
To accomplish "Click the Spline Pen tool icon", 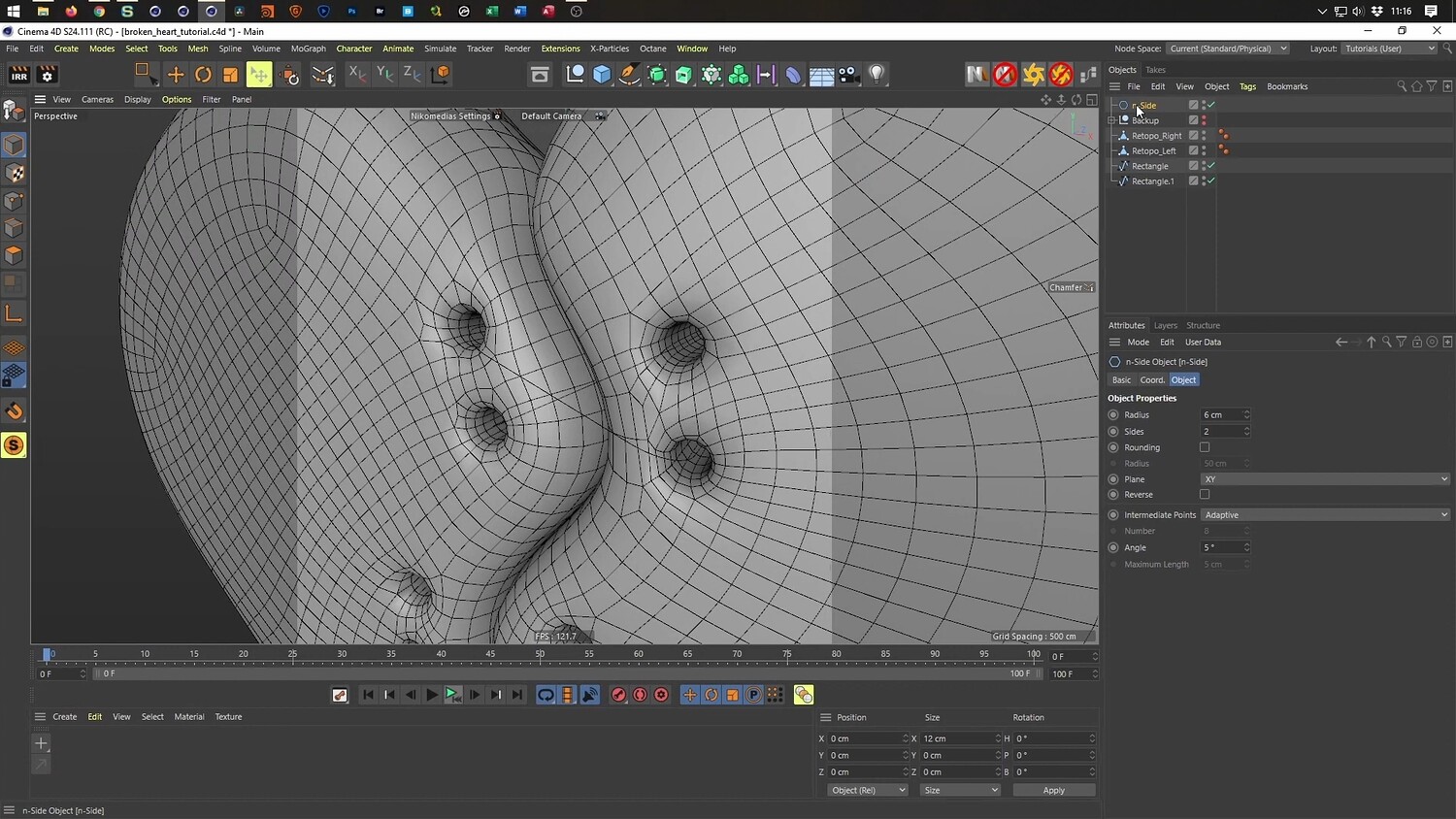I will tap(629, 75).
